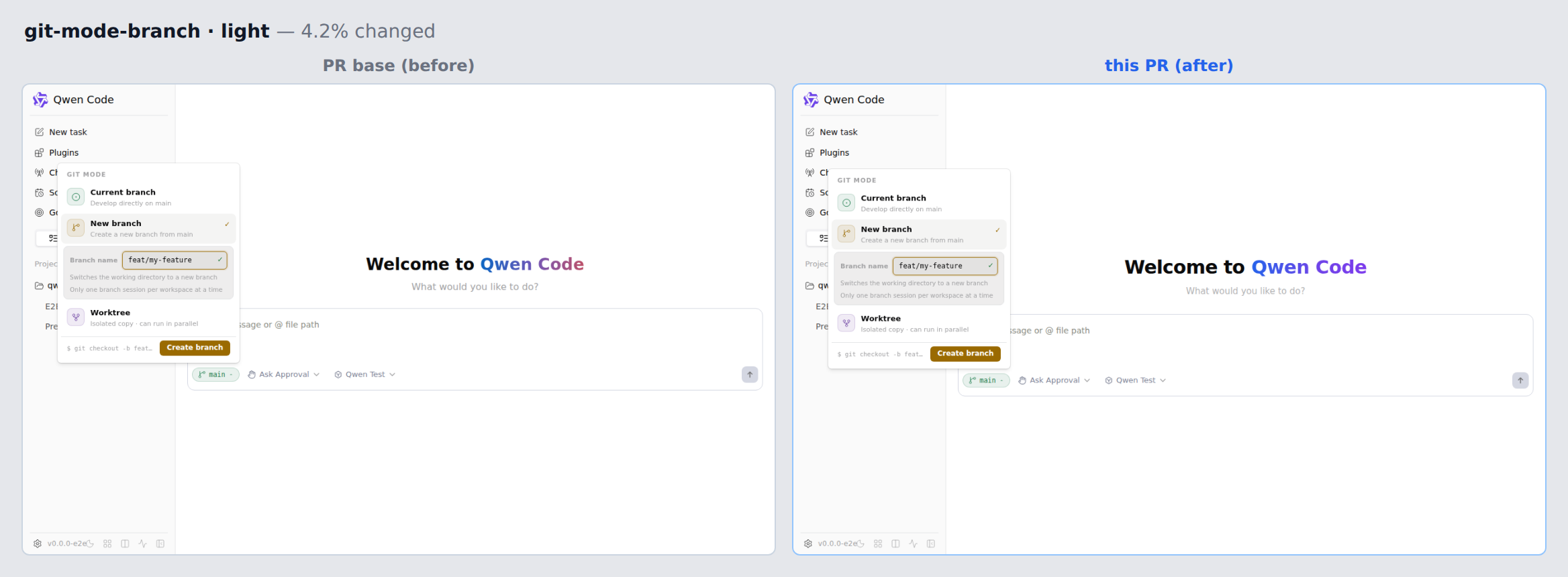Open the main branch pill in the before panel
This screenshot has height=577, width=1568.
[215, 374]
